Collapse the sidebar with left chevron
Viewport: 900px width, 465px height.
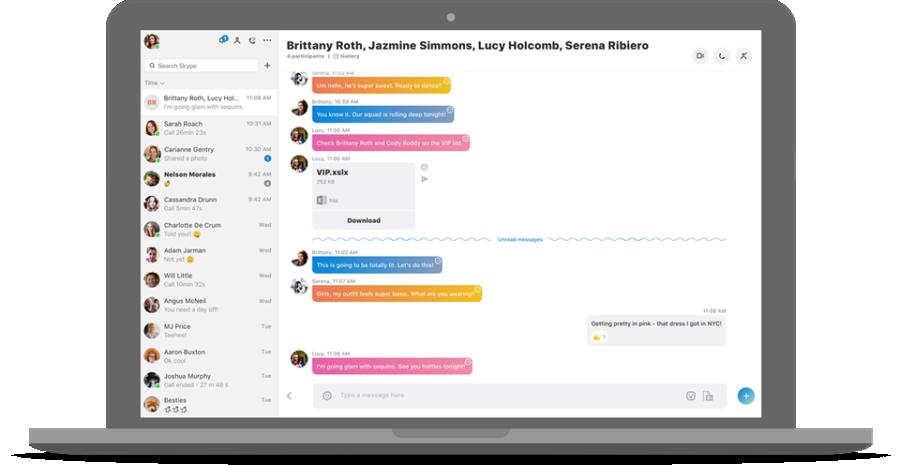coord(289,396)
